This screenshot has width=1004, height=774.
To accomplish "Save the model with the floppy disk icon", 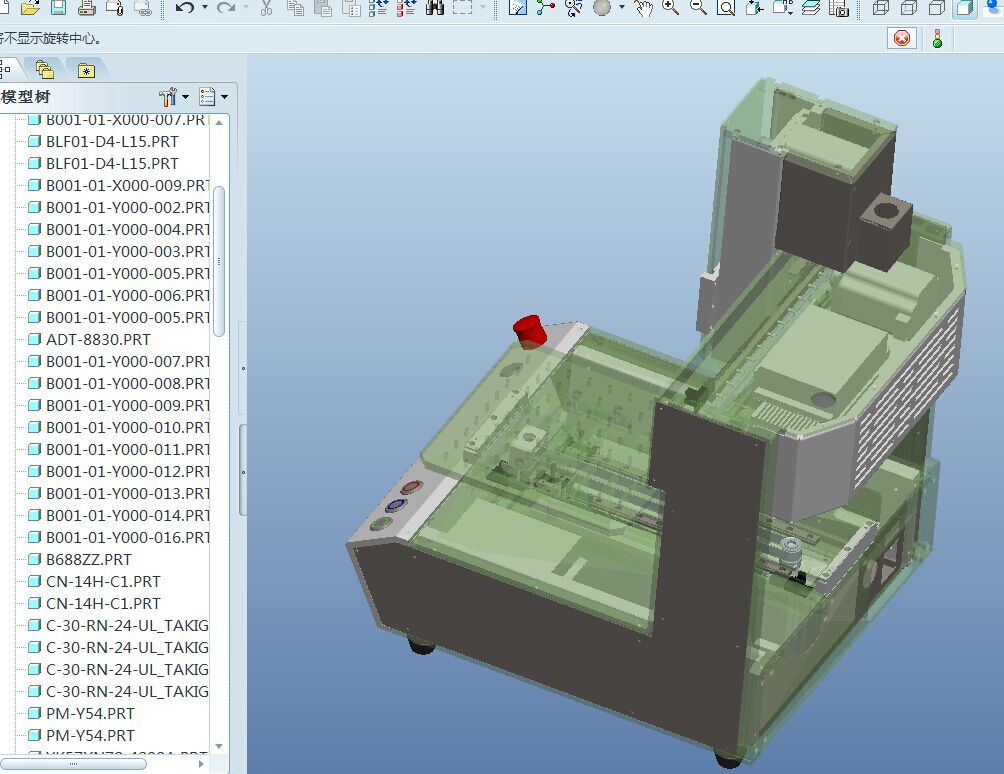I will pyautogui.click(x=58, y=7).
